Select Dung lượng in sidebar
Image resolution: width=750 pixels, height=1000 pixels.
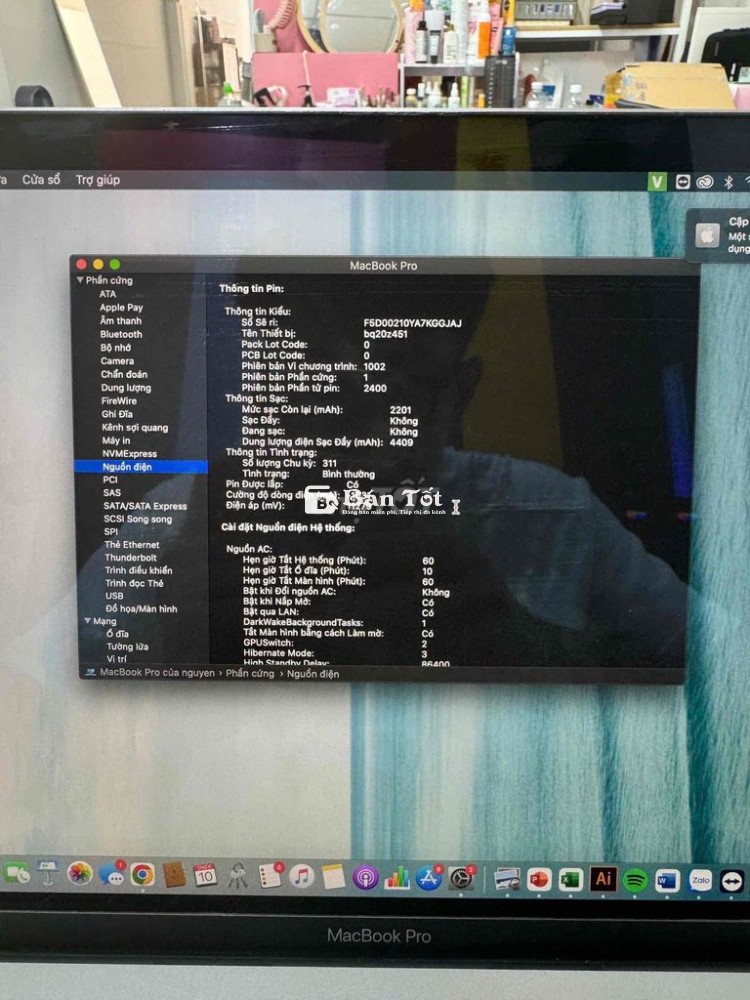point(126,388)
